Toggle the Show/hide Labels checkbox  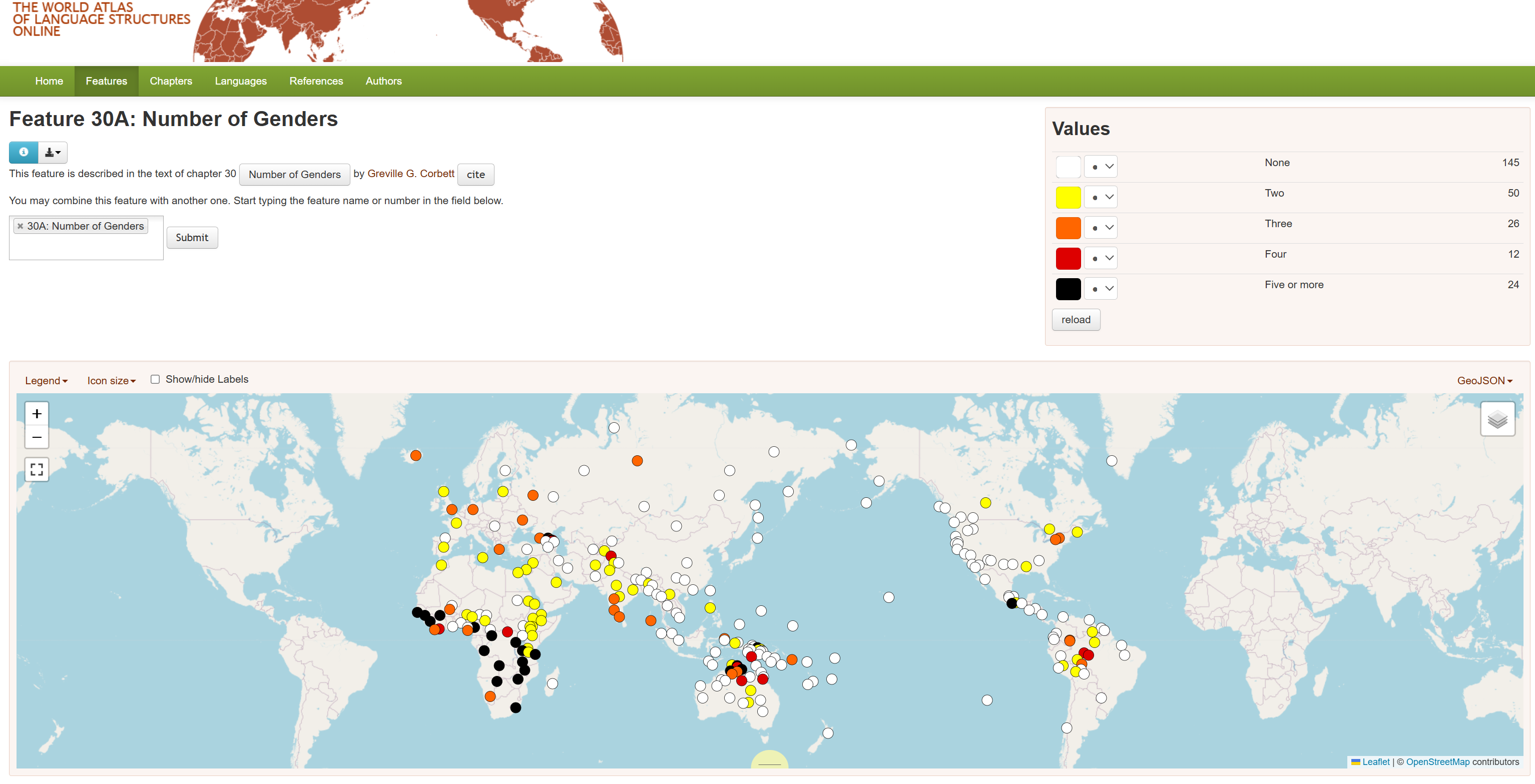155,379
